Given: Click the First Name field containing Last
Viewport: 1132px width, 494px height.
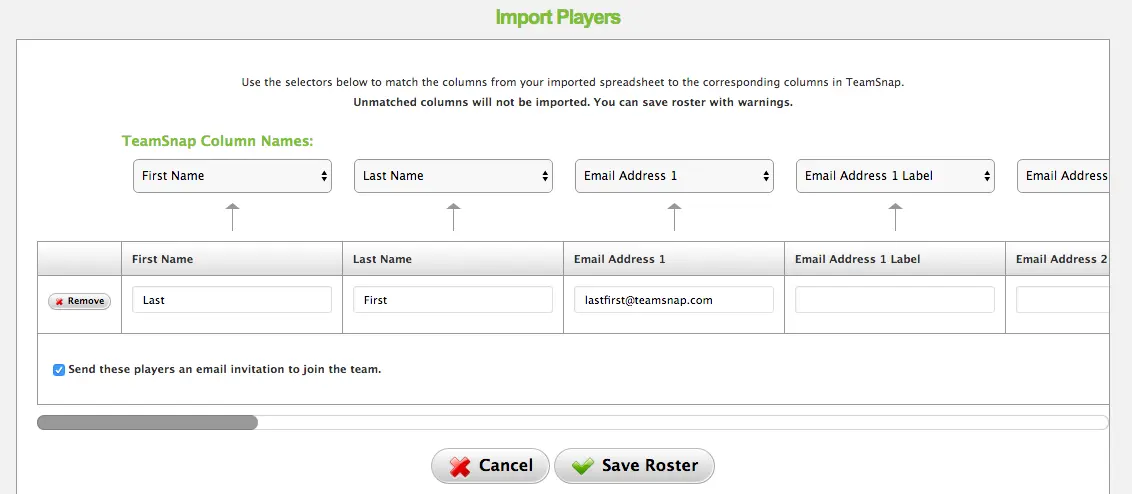Looking at the screenshot, I should pyautogui.click(x=232, y=300).
